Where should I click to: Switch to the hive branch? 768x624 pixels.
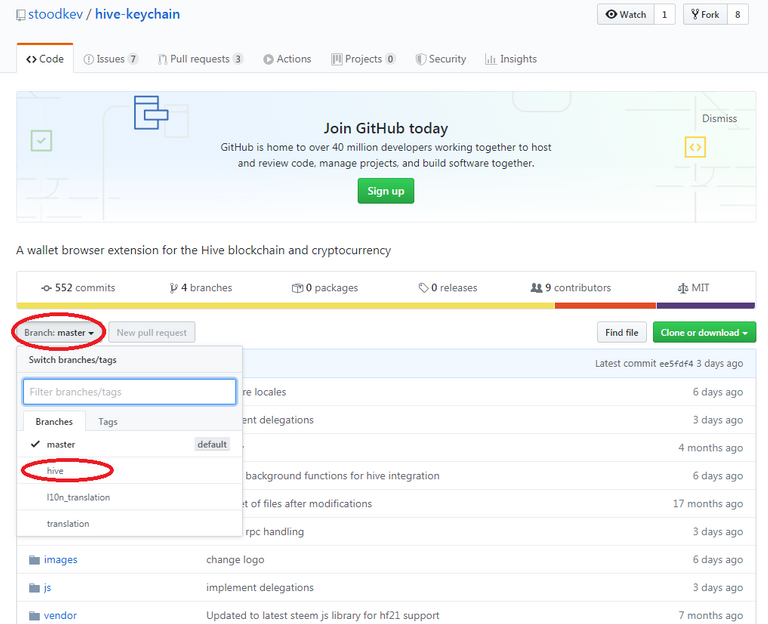click(129, 471)
